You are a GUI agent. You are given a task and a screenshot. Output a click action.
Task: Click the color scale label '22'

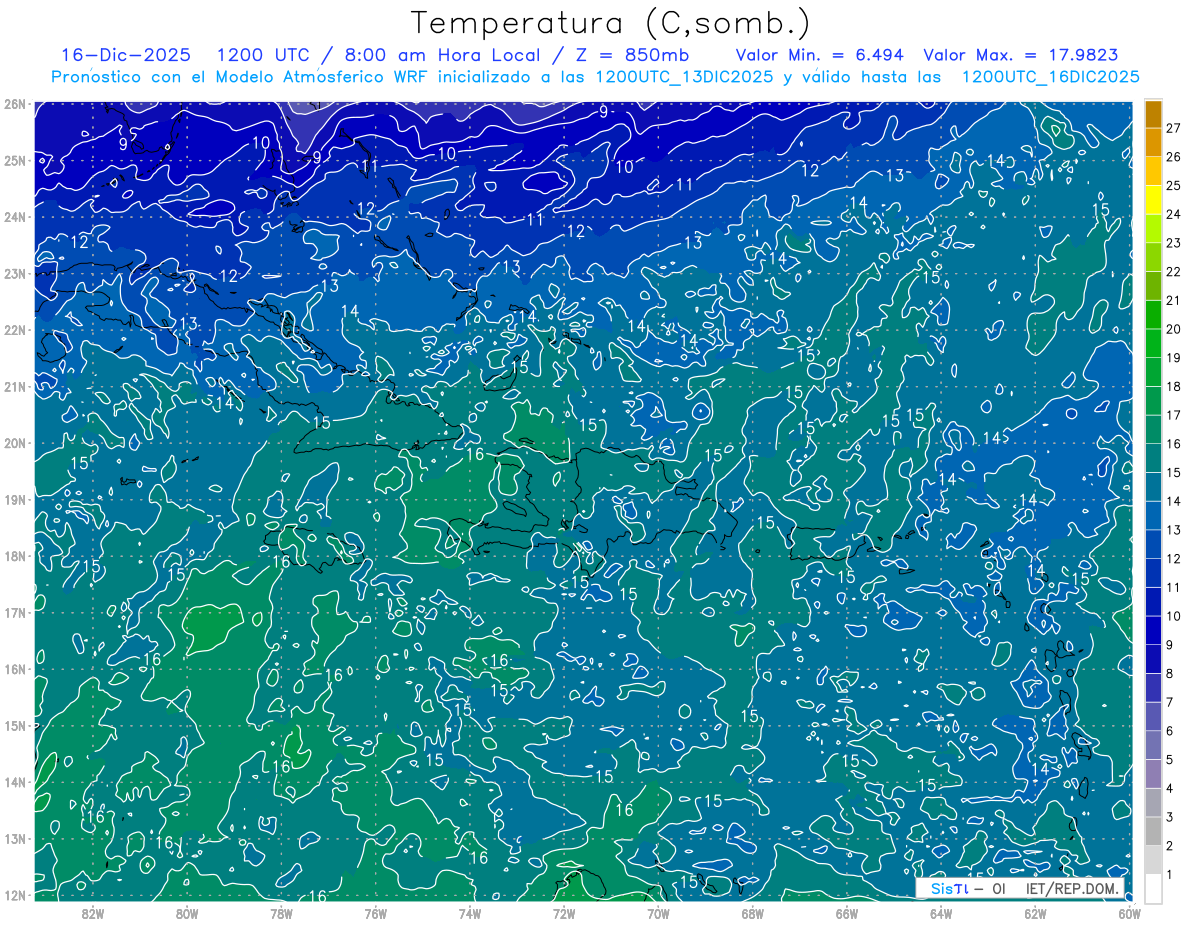(1173, 272)
